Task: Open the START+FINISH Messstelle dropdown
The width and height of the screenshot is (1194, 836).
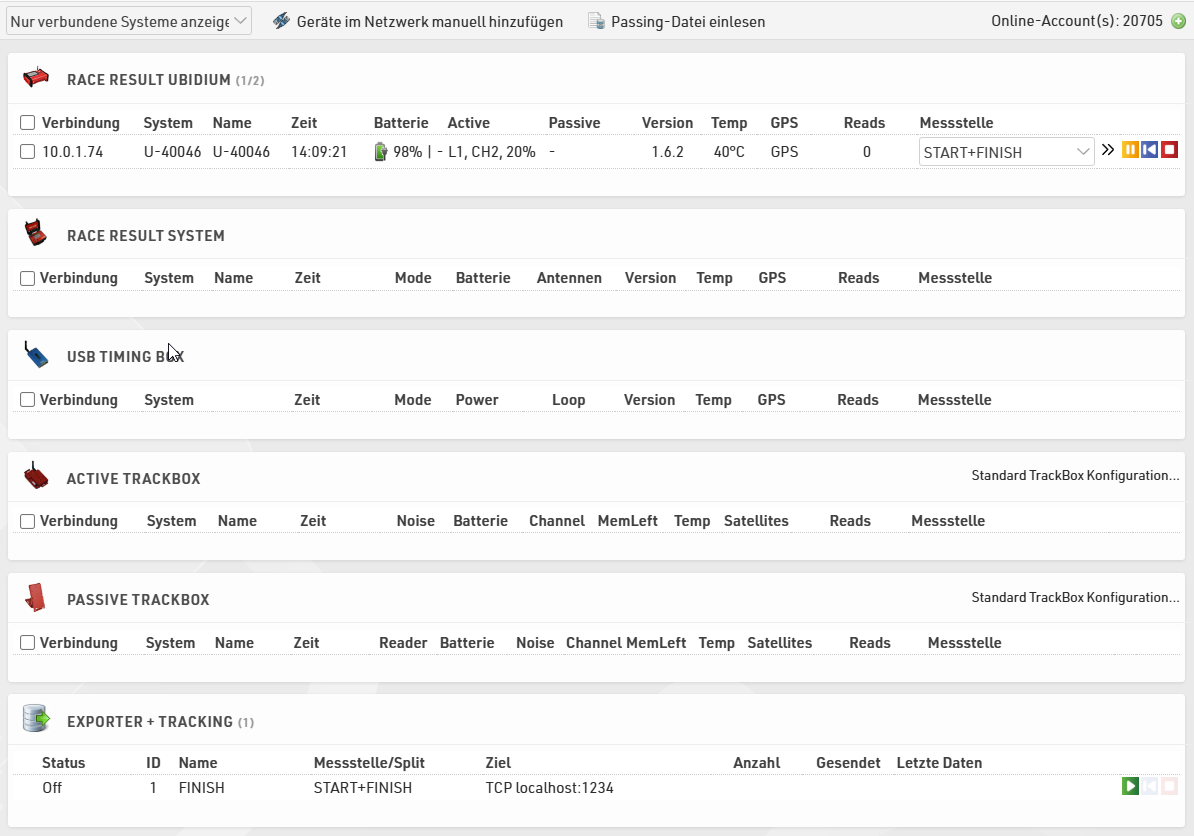Action: pos(1006,152)
